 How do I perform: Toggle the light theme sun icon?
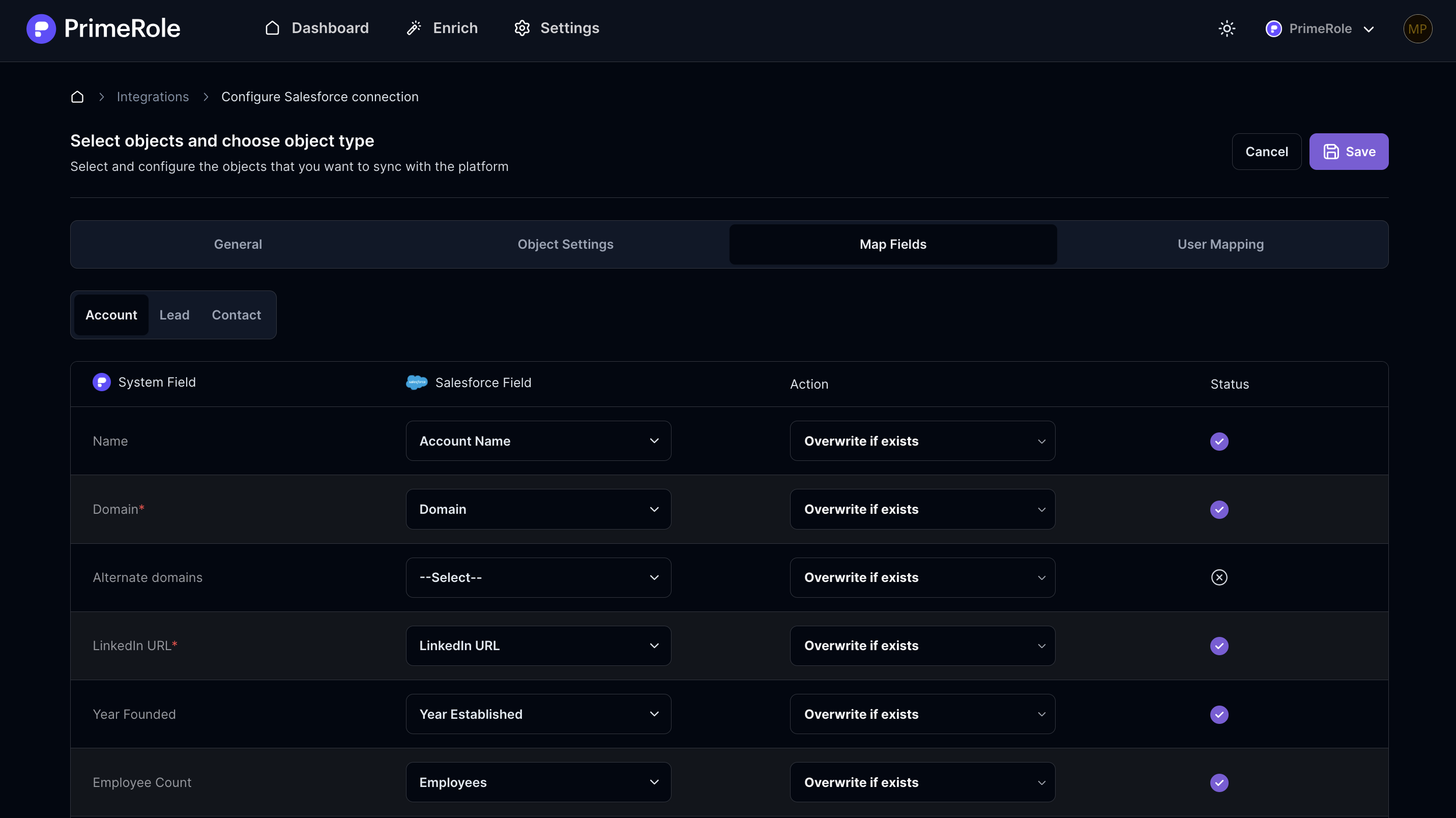click(x=1227, y=28)
